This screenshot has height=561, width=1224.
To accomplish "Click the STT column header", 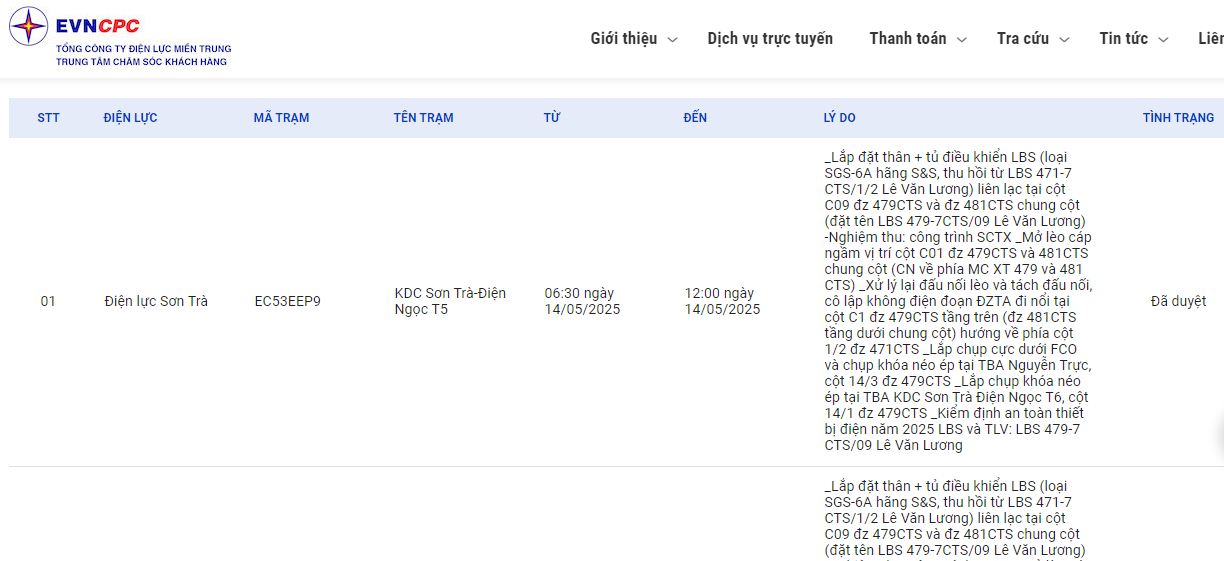I will coord(48,118).
